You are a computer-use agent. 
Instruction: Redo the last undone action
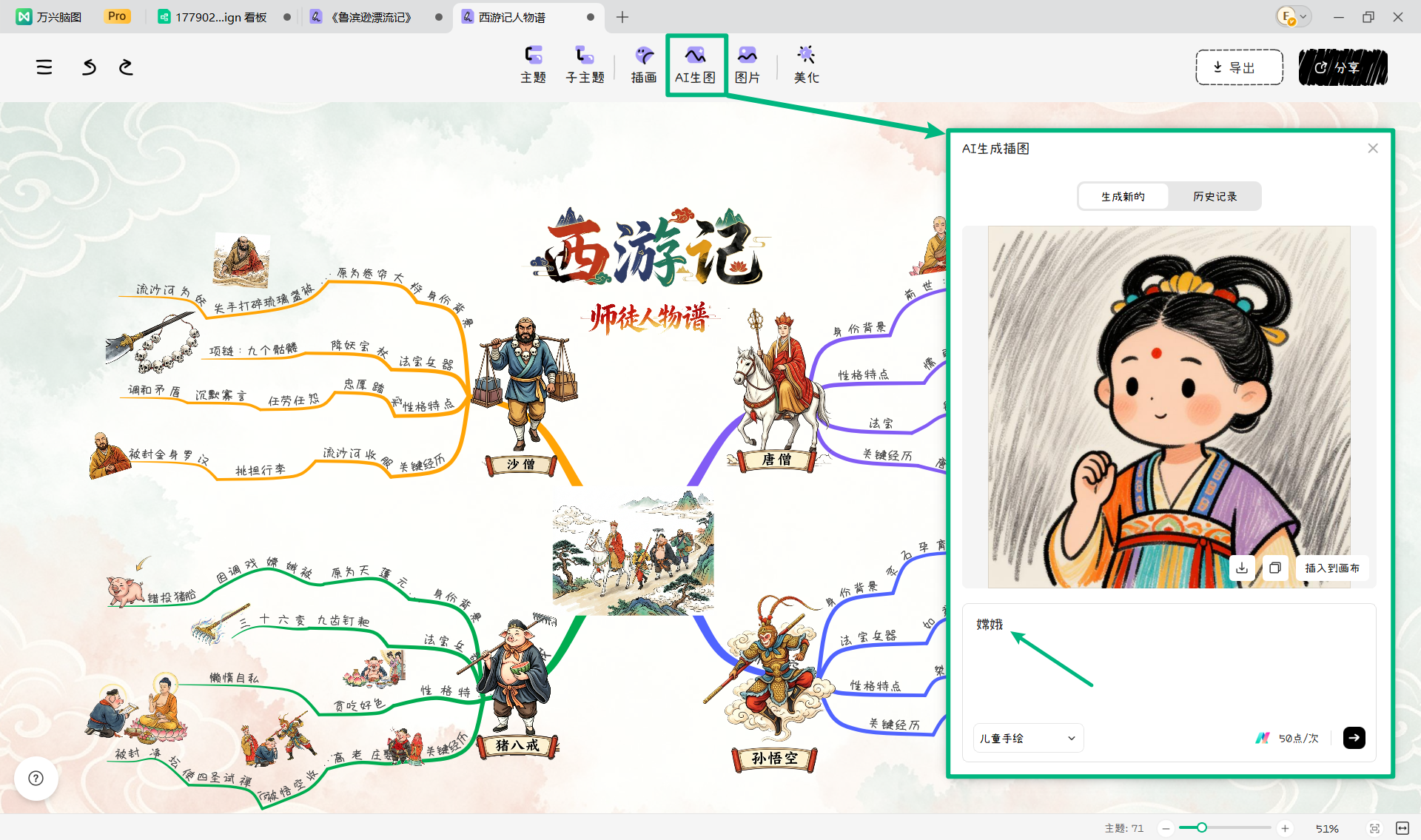point(126,67)
